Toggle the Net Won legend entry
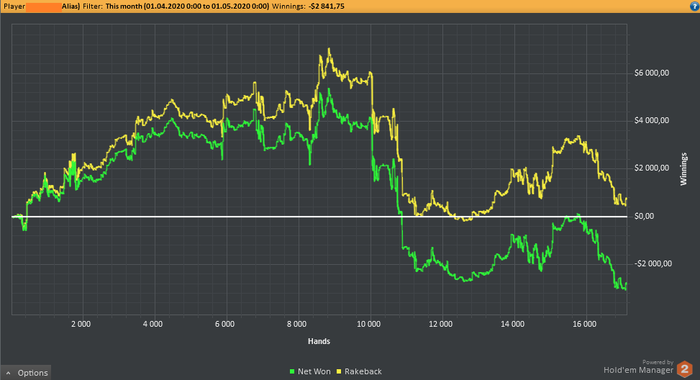 click(310, 372)
